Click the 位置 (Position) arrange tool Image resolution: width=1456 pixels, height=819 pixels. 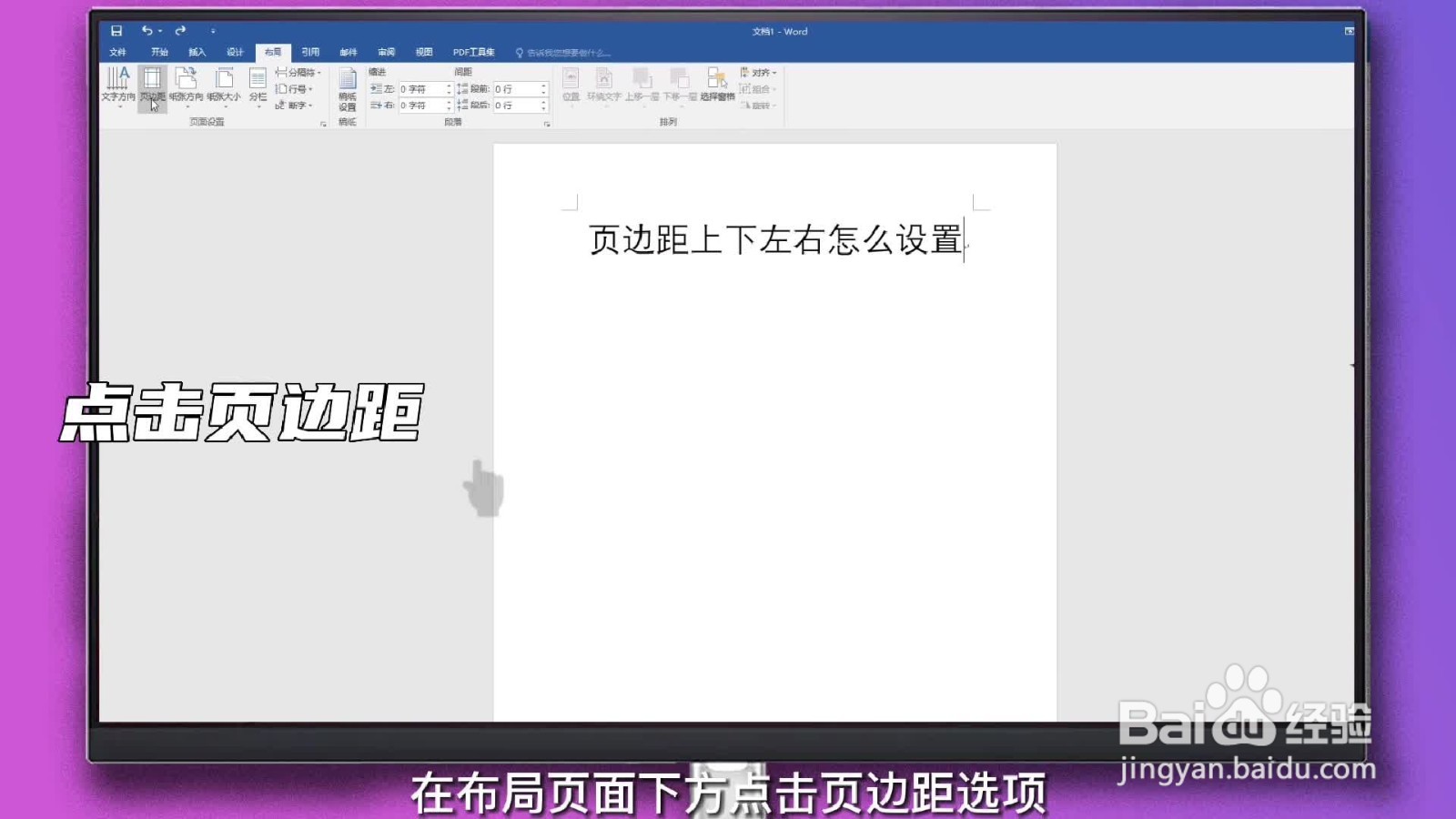coord(571,86)
